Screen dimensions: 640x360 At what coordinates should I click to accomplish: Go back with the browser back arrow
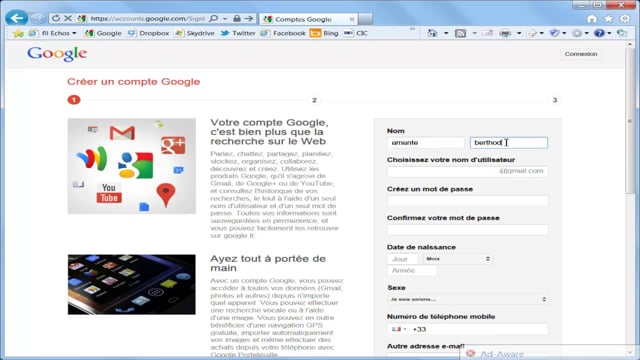[16, 18]
